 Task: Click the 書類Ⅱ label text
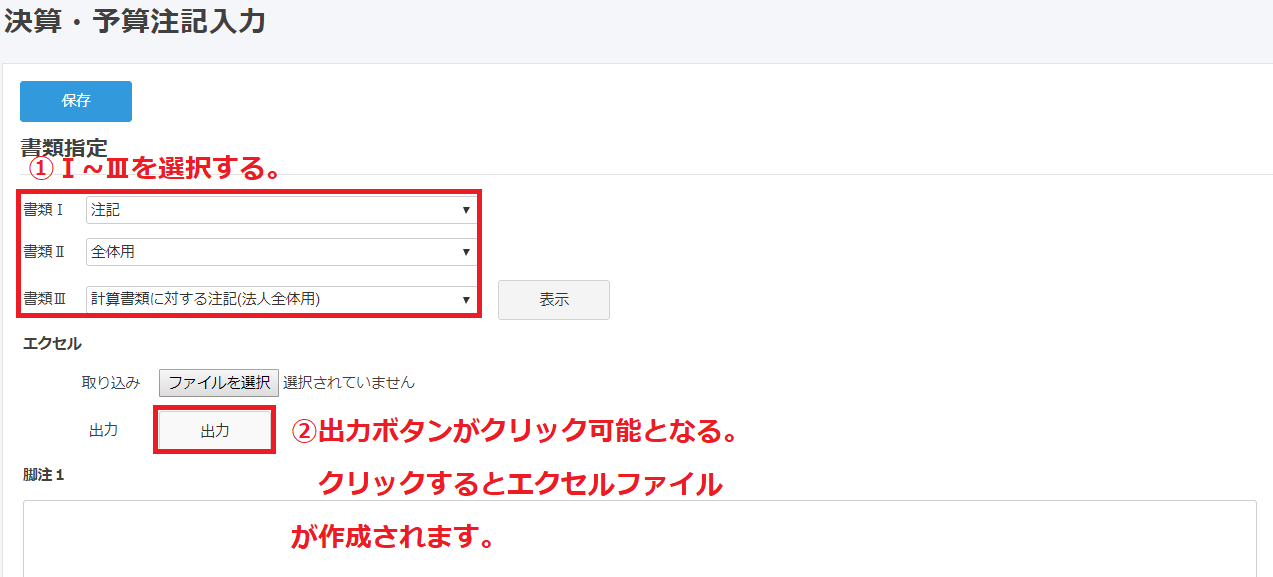[44, 252]
